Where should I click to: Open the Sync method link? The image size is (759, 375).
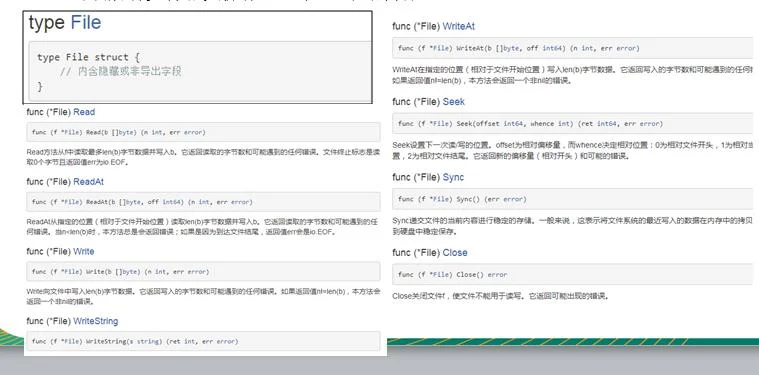pos(453,177)
